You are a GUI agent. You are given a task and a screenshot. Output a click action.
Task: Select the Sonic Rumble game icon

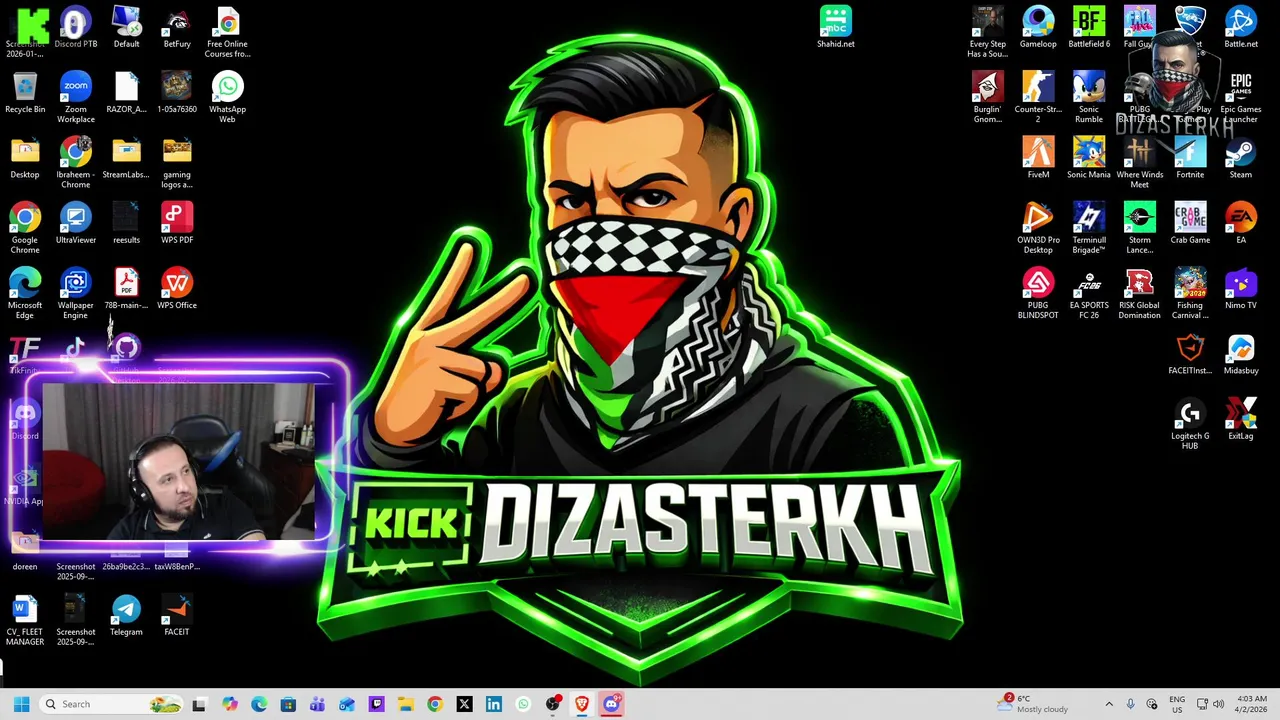[x=1088, y=97]
